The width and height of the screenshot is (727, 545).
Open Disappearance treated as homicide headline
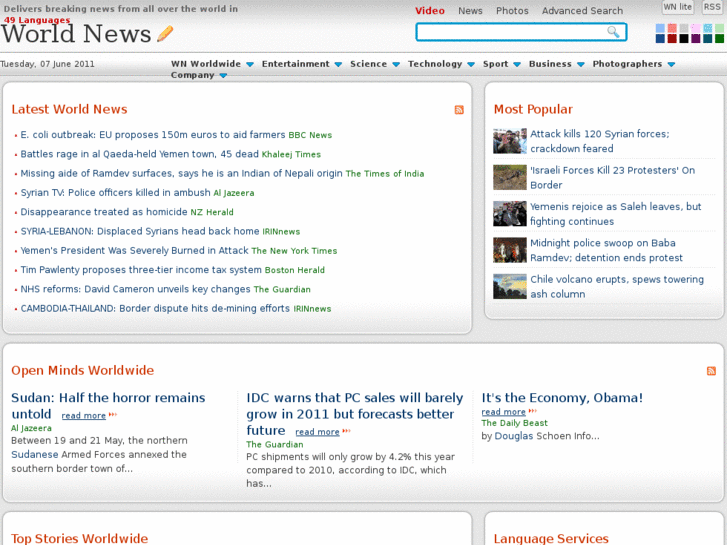pyautogui.click(x=104, y=212)
